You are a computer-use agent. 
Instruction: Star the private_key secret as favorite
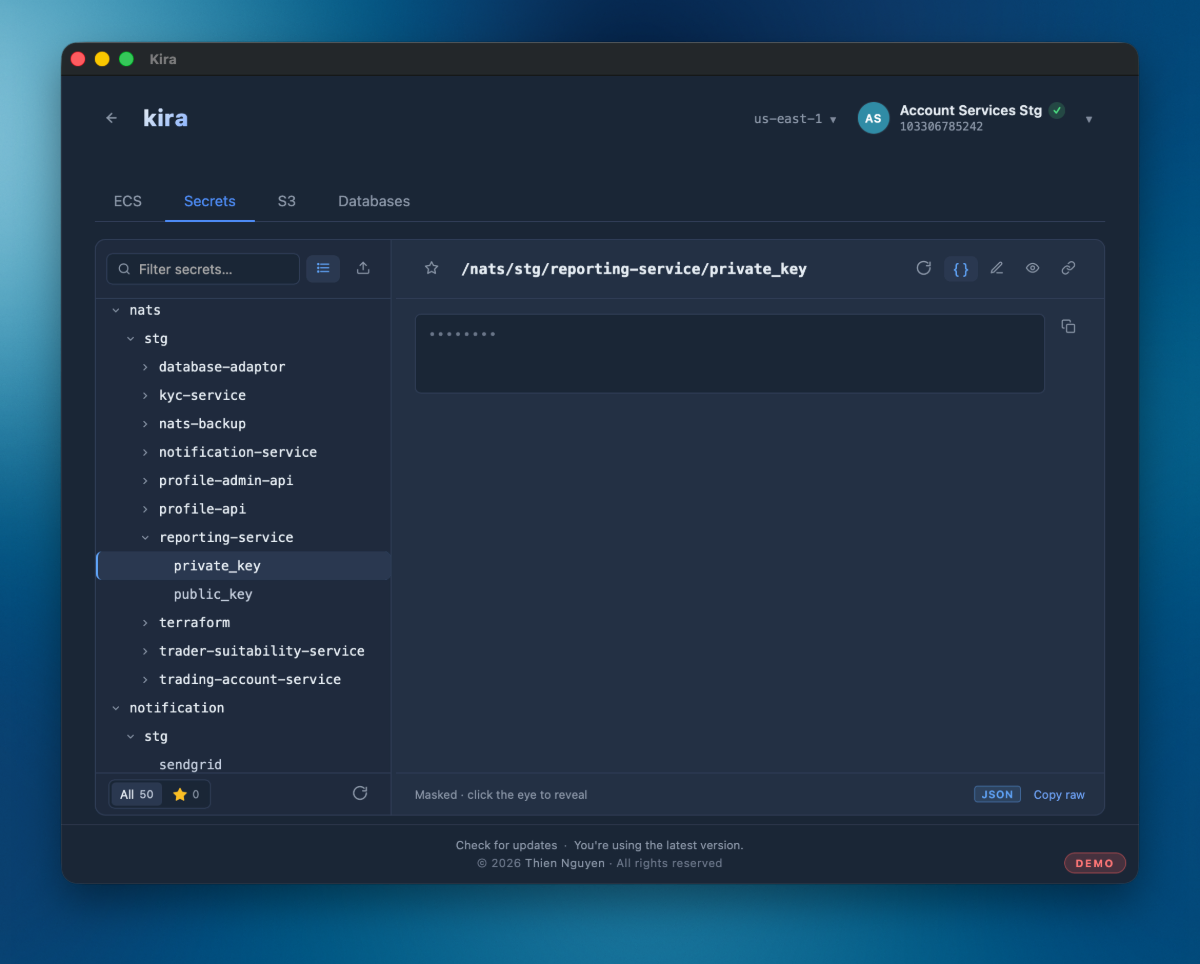coord(431,268)
